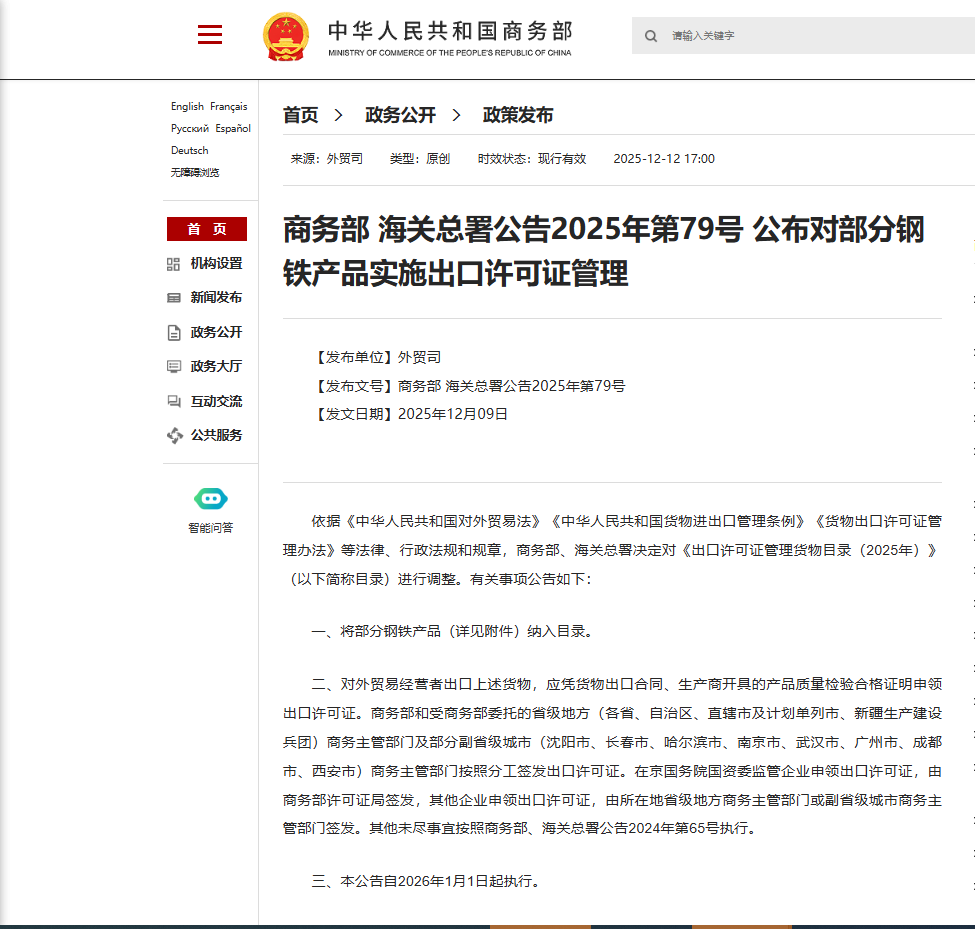
Task: Open the 智能问答 robot assistant
Action: point(210,498)
